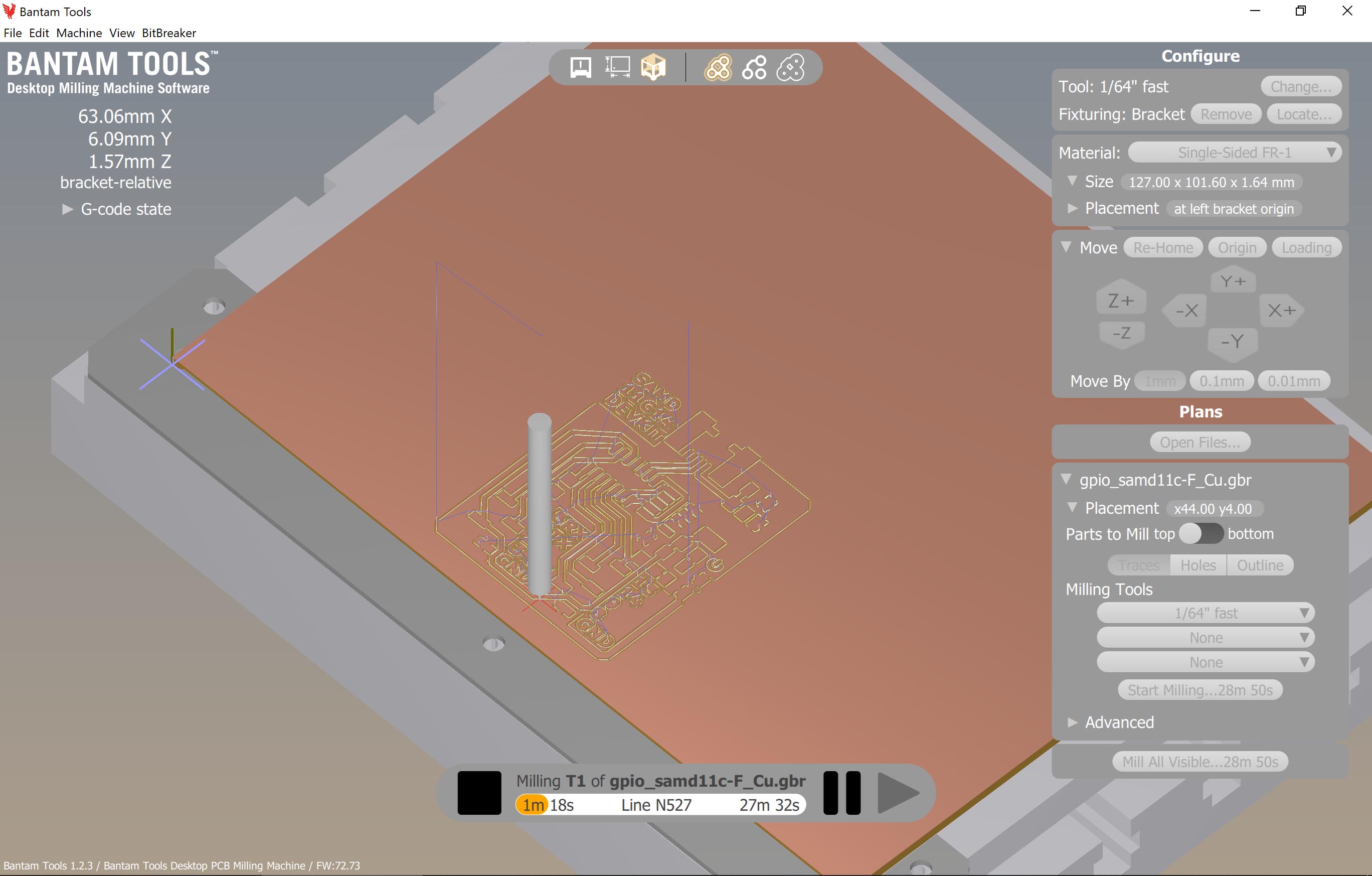Pause the milling job
This screenshot has height=876, width=1372.
(841, 793)
